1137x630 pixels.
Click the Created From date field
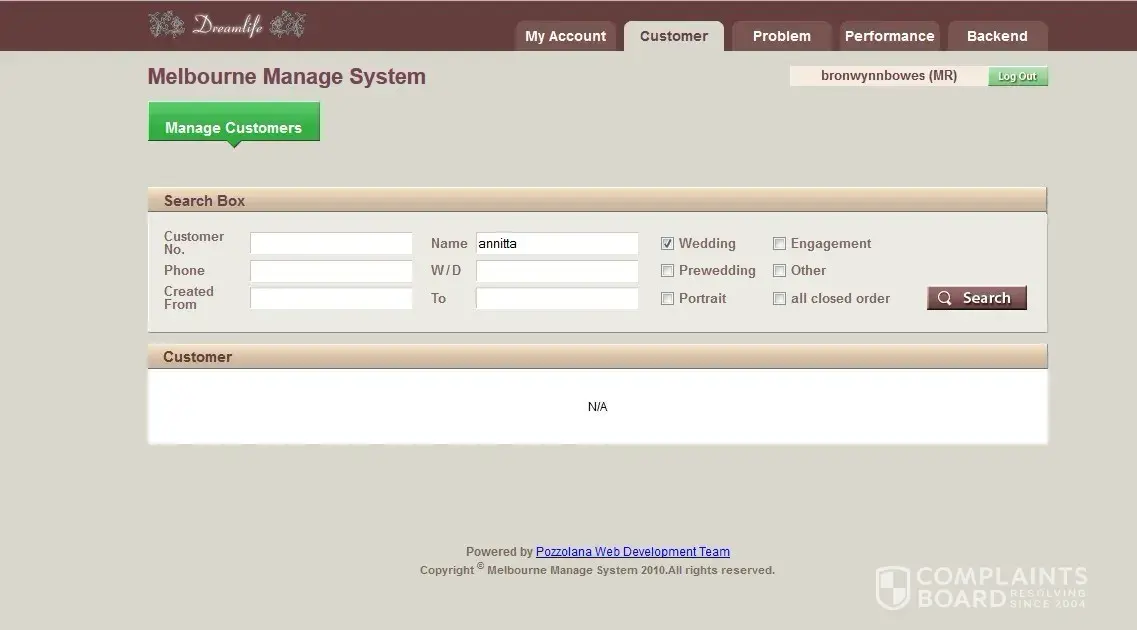(331, 298)
